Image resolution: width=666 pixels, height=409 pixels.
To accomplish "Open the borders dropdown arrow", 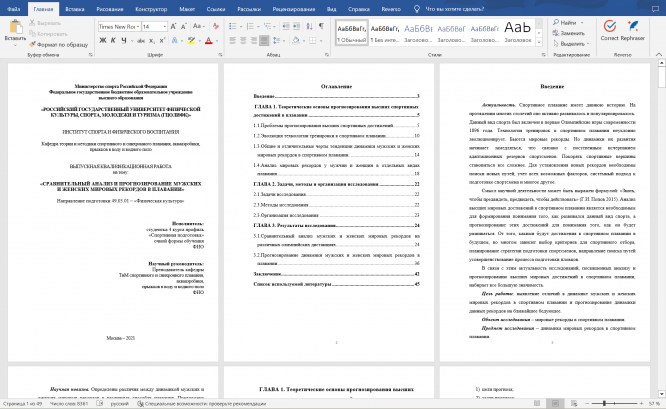I will pos(321,41).
